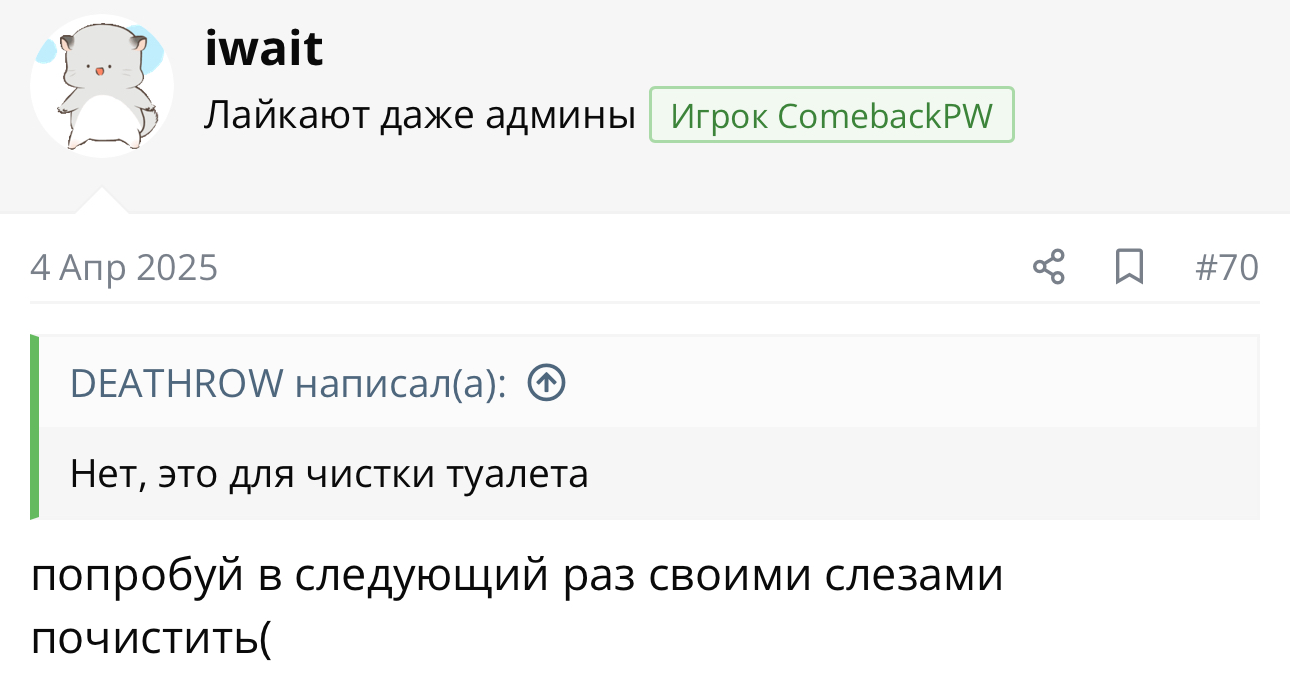Jump to original post via circled up arrow
Viewport: 1290px width, 686px height.
546,382
